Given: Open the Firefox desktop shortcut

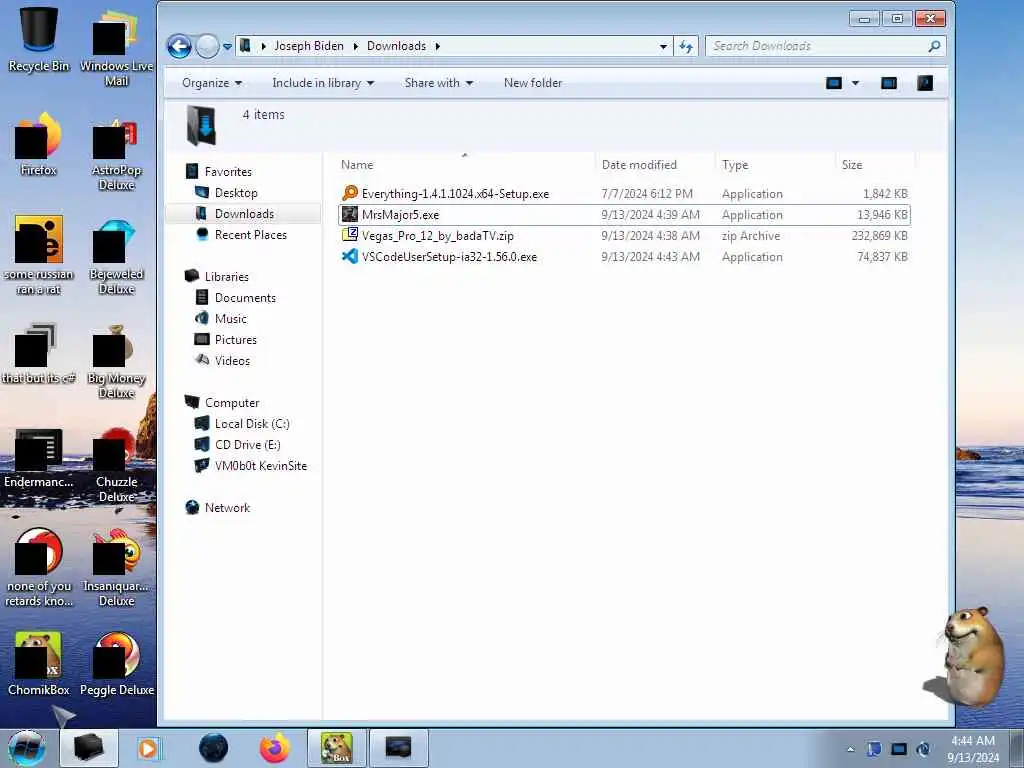Looking at the screenshot, I should click(39, 144).
